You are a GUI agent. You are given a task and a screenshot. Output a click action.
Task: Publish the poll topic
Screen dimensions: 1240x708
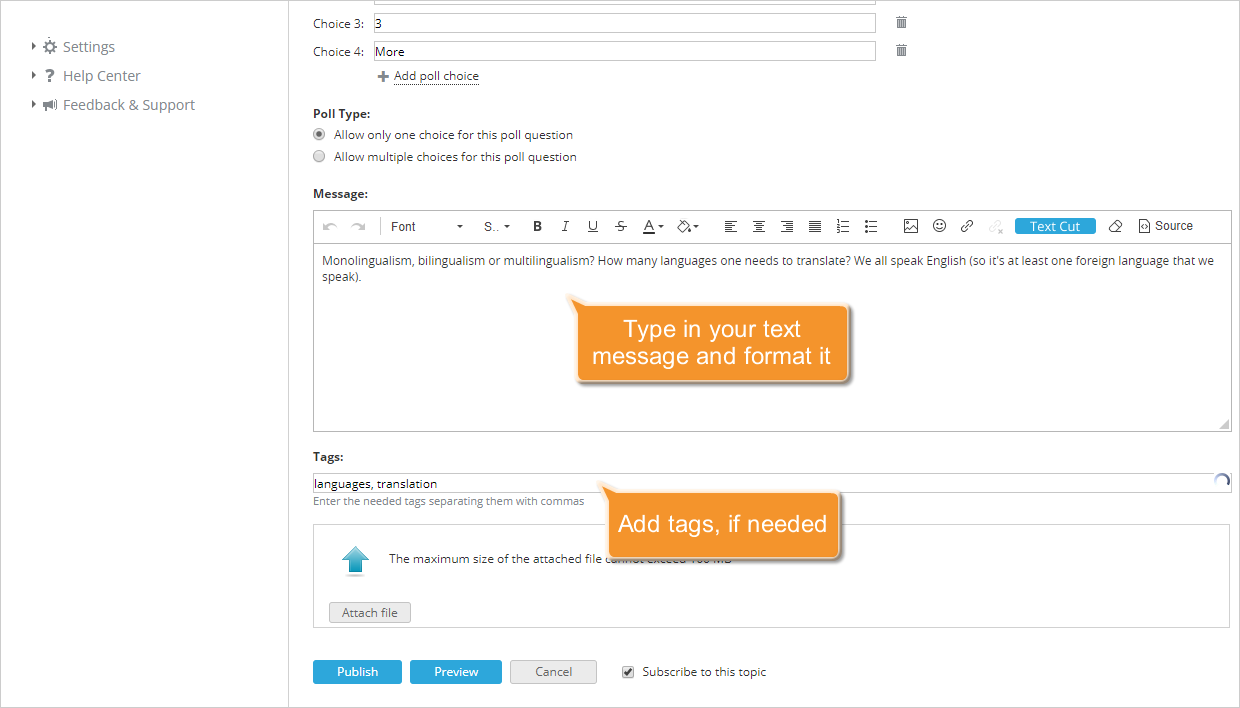pyautogui.click(x=357, y=671)
